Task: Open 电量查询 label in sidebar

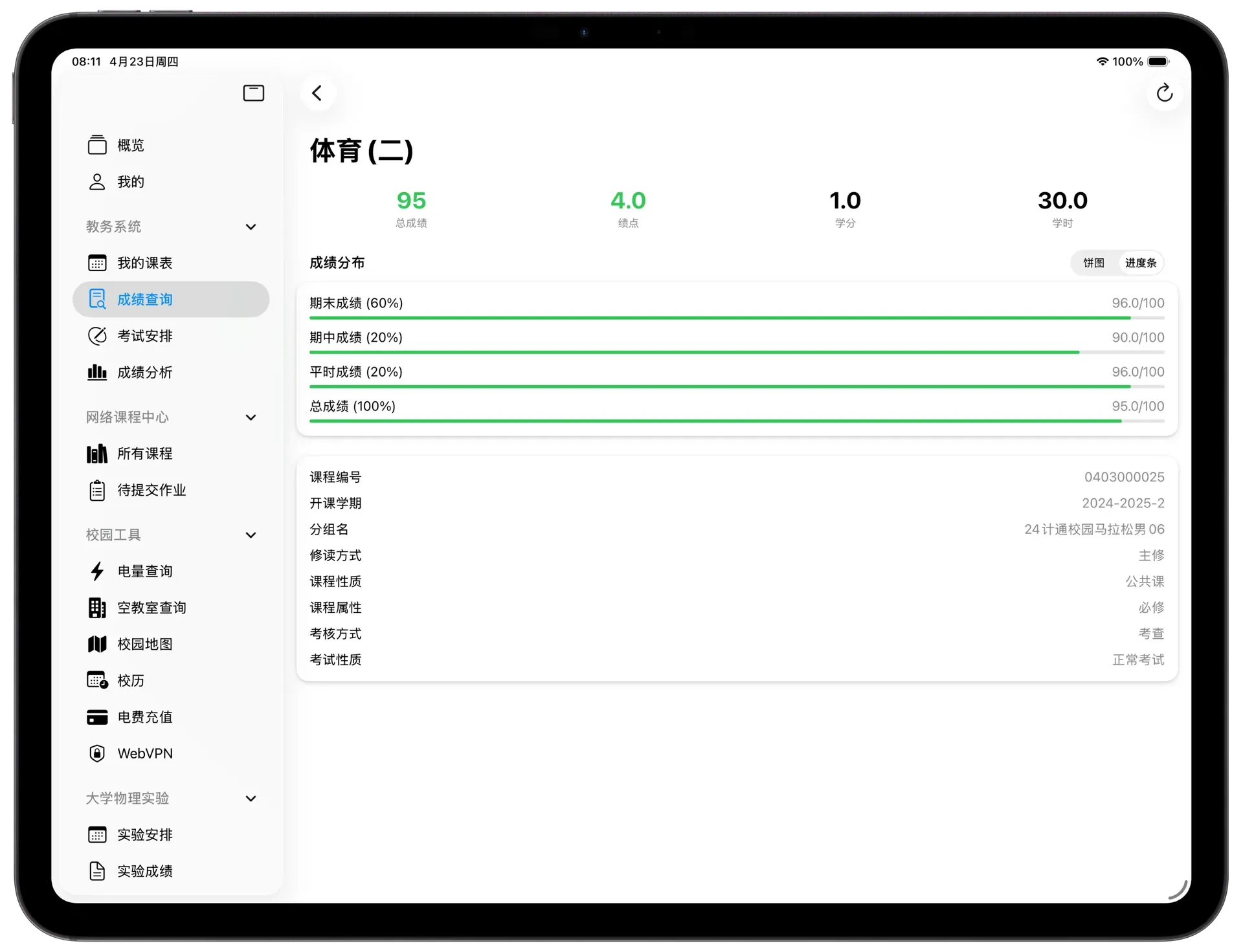Action: pos(145,571)
